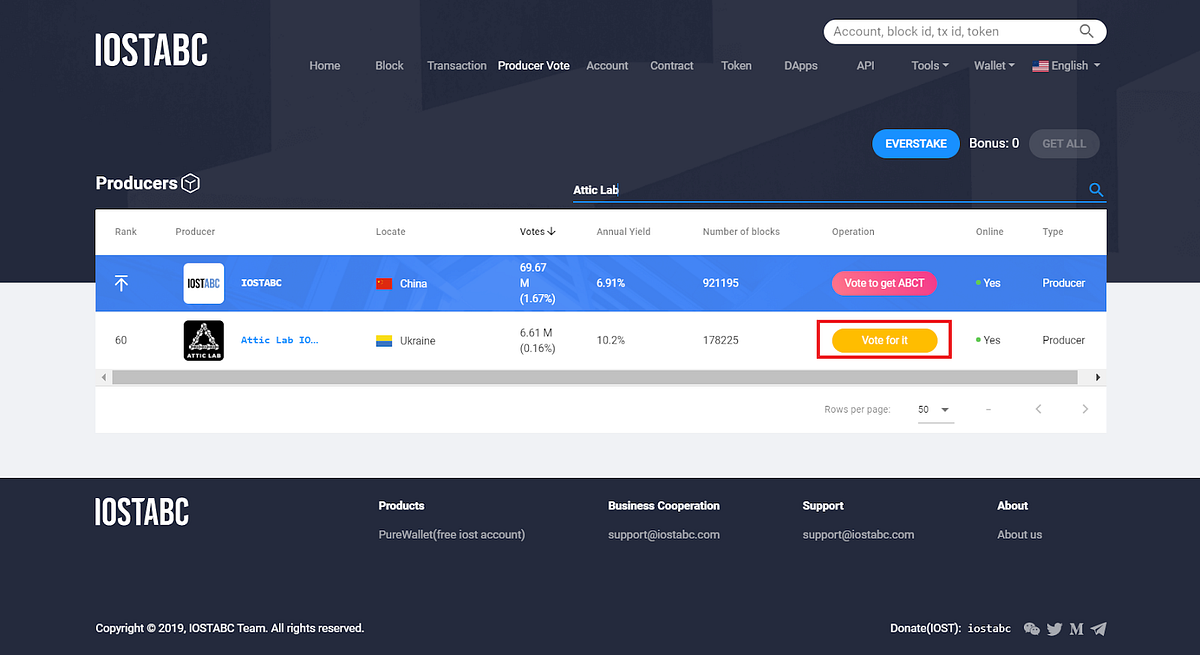The height and width of the screenshot is (655, 1200).
Task: Click the iostabc donate account text
Action: point(990,629)
